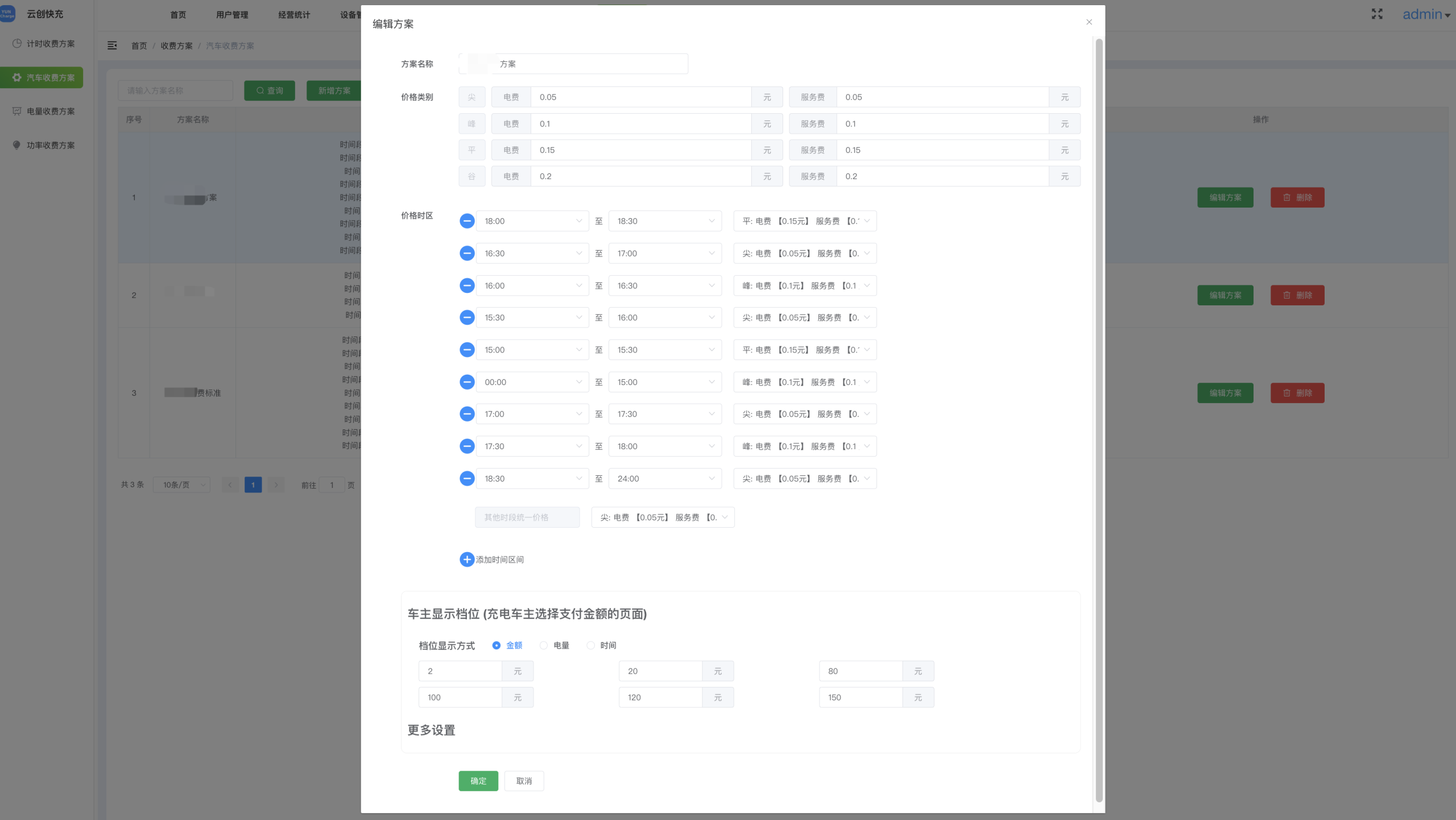Remove the 18:00 to 18:30 time row
The height and width of the screenshot is (820, 1456).
tap(467, 221)
